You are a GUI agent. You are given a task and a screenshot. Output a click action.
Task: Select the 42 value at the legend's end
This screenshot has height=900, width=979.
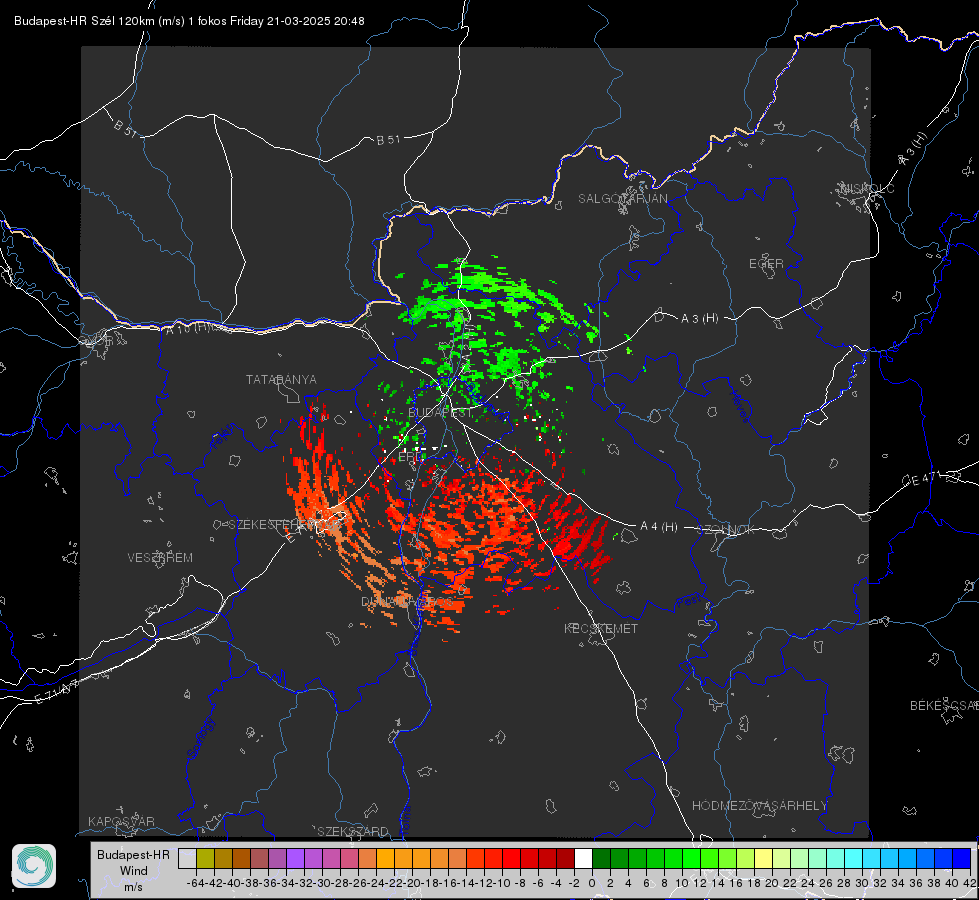(969, 883)
